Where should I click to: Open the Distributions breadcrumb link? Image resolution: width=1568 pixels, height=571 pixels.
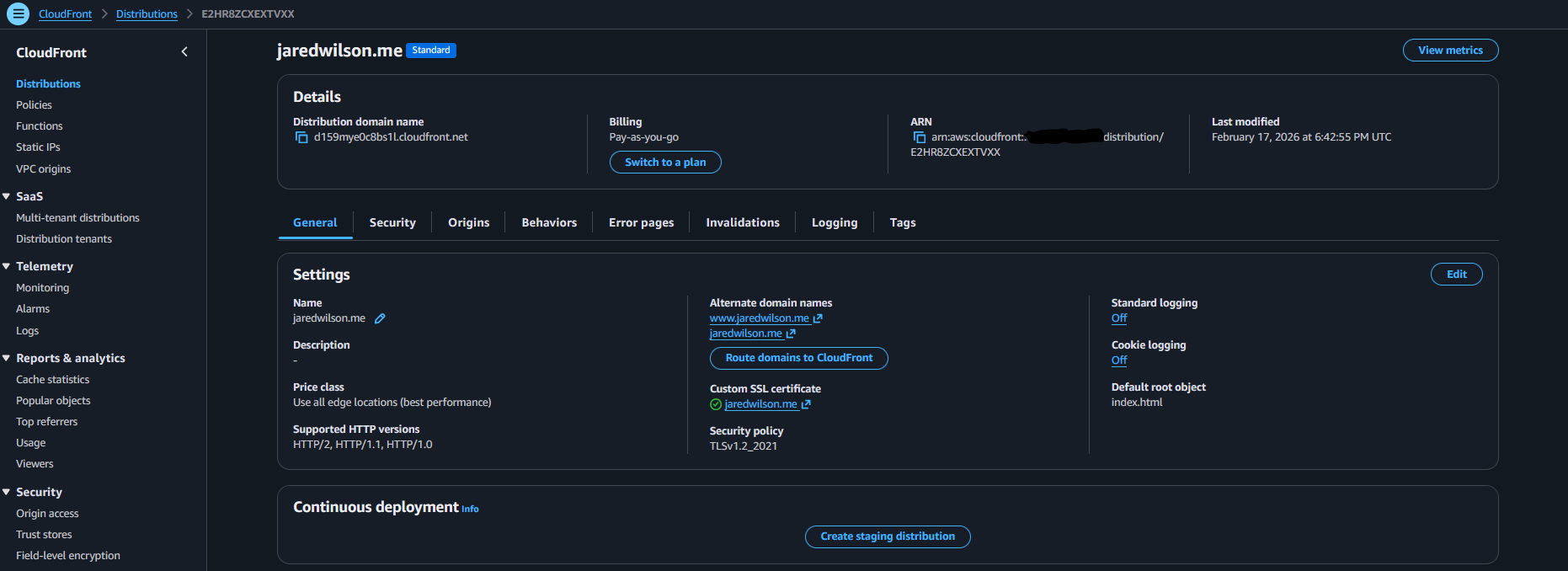pos(147,14)
